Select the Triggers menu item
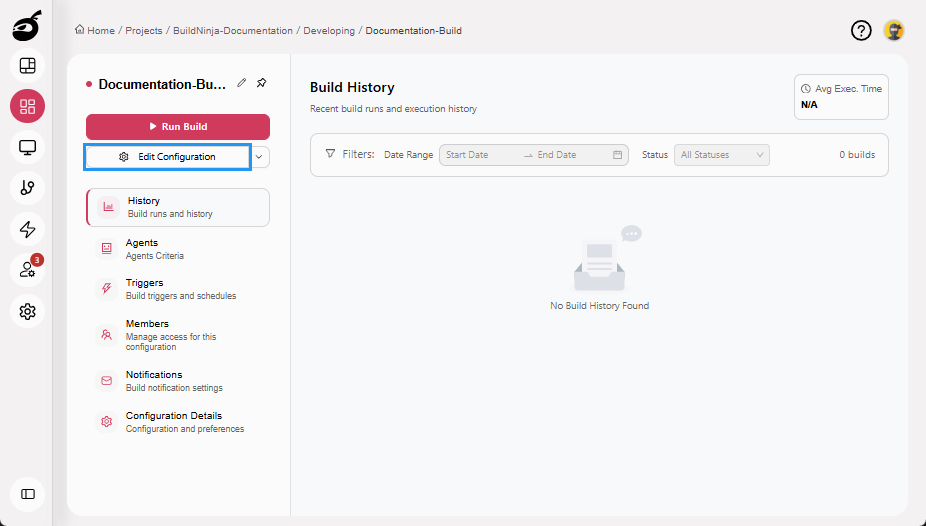926x526 pixels. (x=178, y=289)
